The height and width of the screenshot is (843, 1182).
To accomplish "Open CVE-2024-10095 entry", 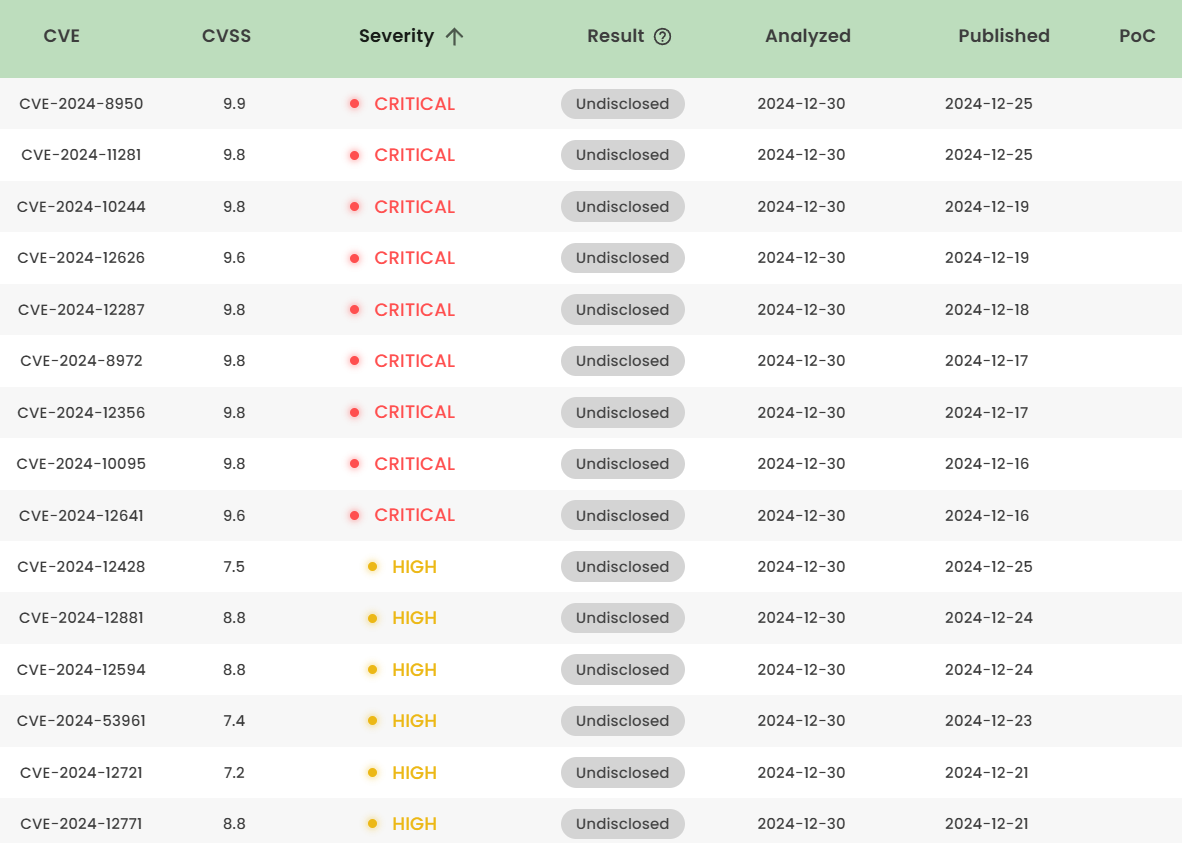I will [81, 464].
